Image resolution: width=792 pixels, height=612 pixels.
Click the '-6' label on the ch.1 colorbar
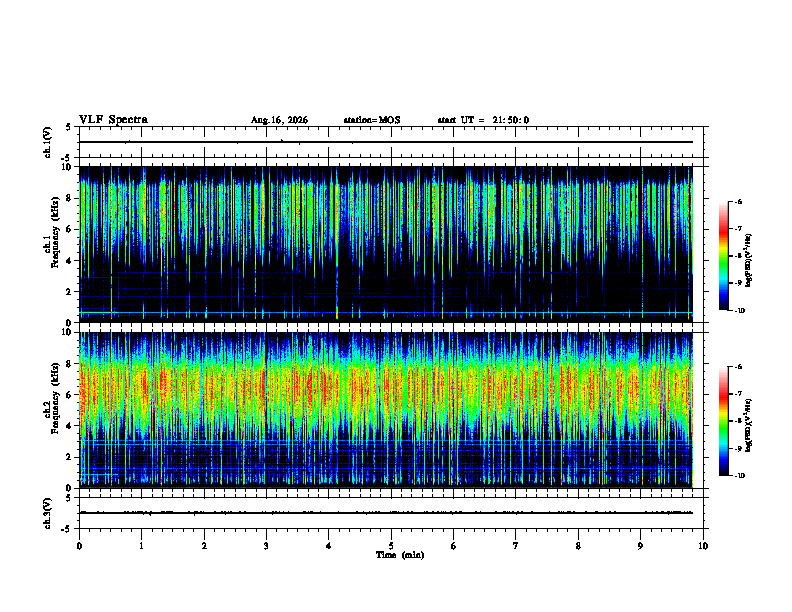pyautogui.click(x=738, y=201)
